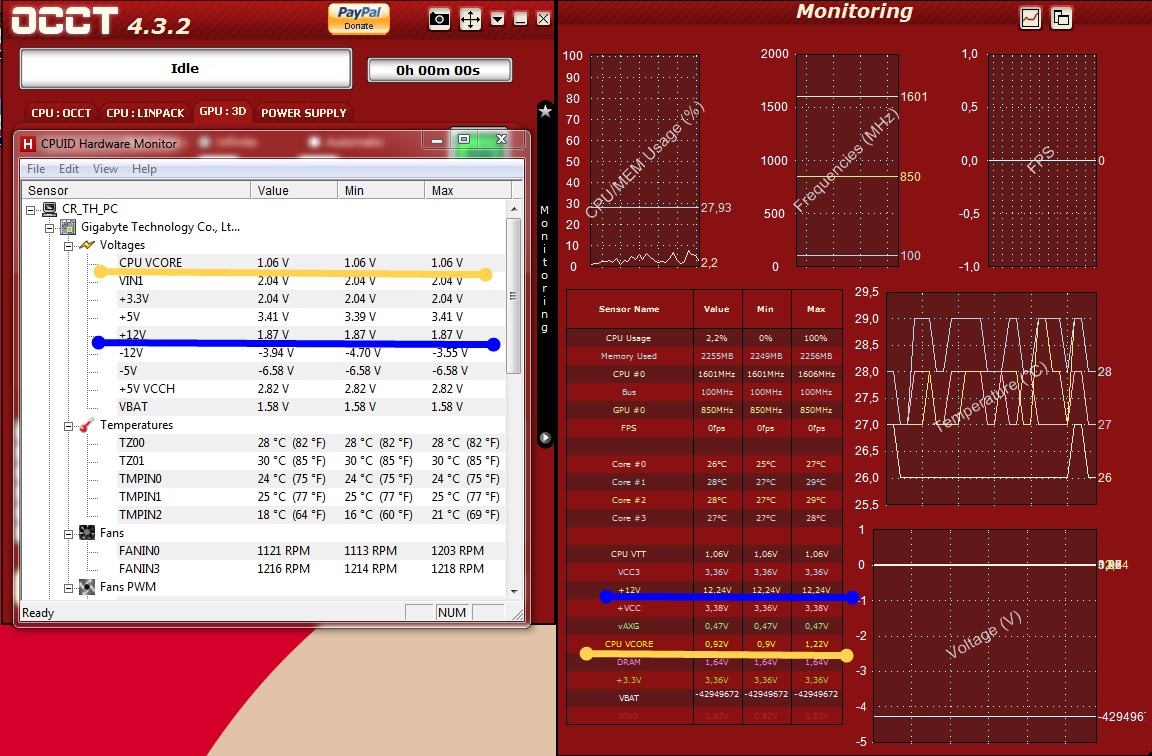Open the Edit menu in Hardware Monitor
Screen dimensions: 1152x756
pos(69,169)
